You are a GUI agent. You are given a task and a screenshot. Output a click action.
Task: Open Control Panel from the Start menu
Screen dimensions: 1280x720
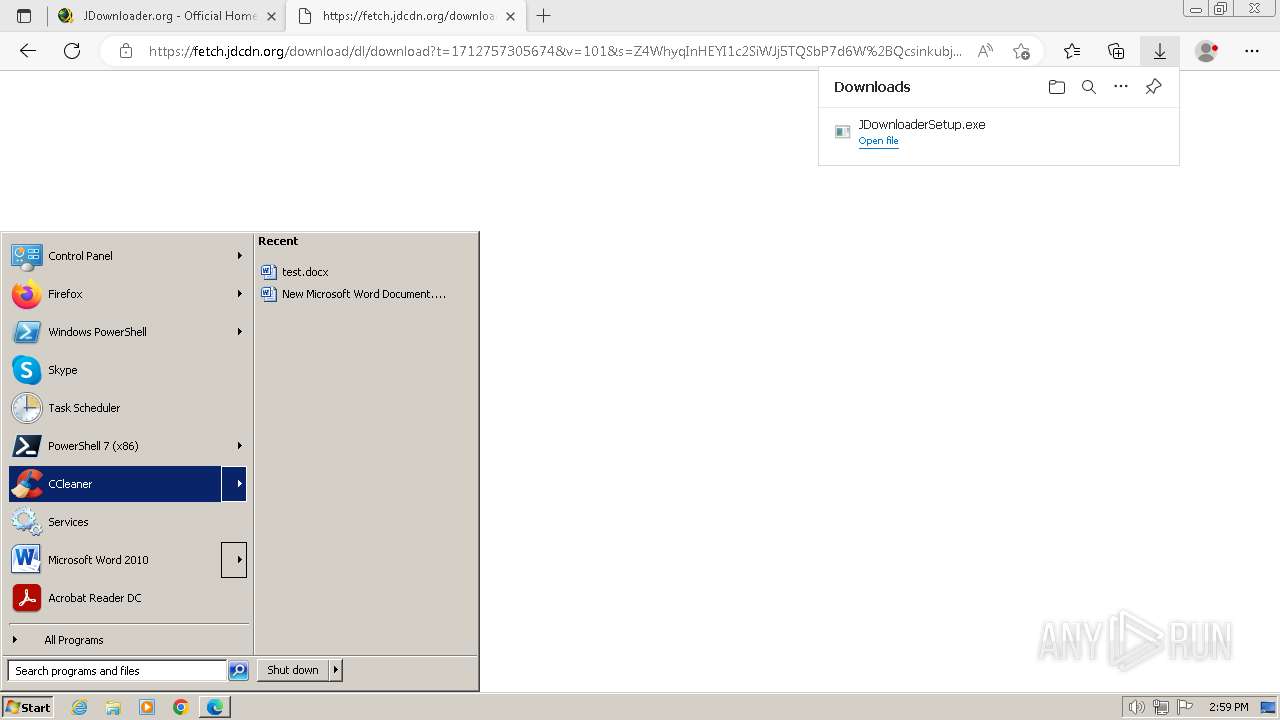coord(128,256)
